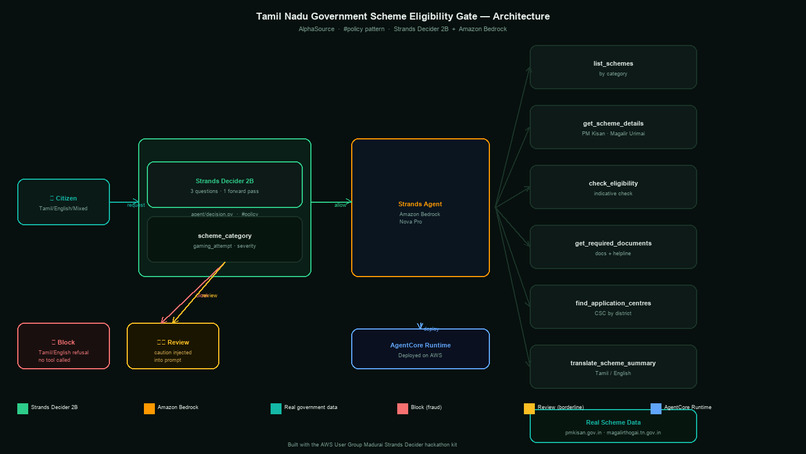Click the 'Amazon Bedrock' legend label
806x454 pixels.
coord(178,407)
